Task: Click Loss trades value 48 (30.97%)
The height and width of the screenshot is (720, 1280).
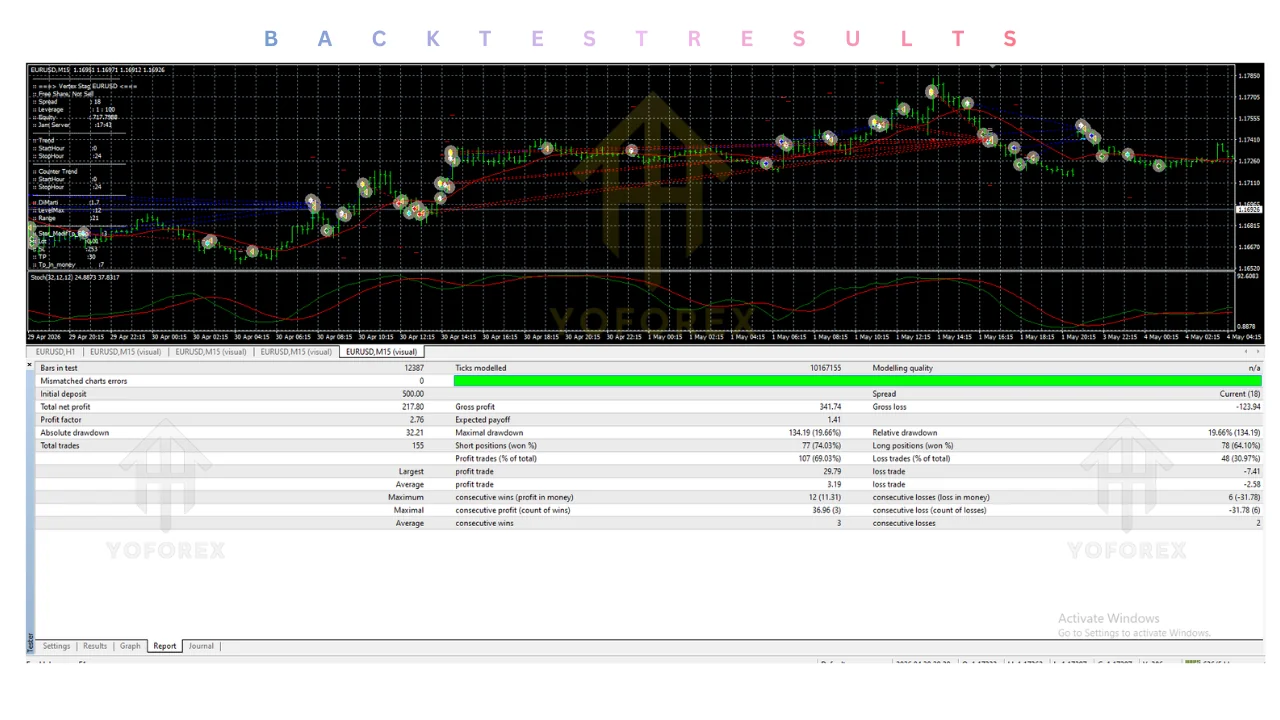Action: (1240, 459)
